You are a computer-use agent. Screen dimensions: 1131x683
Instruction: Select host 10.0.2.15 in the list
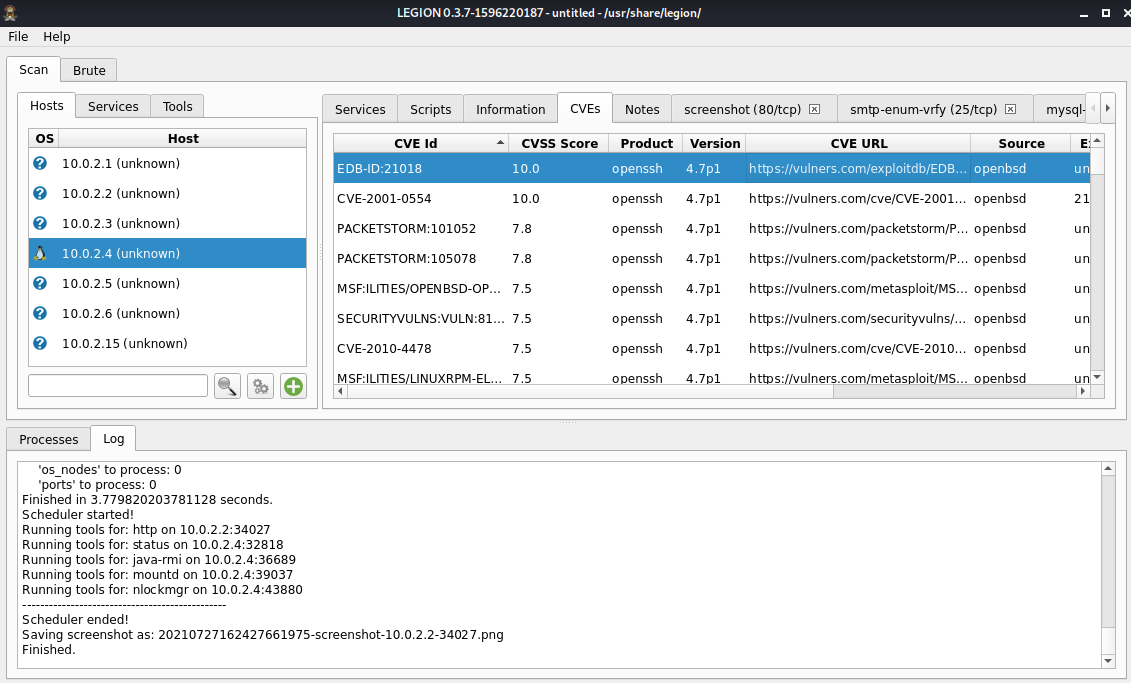[x=124, y=343]
